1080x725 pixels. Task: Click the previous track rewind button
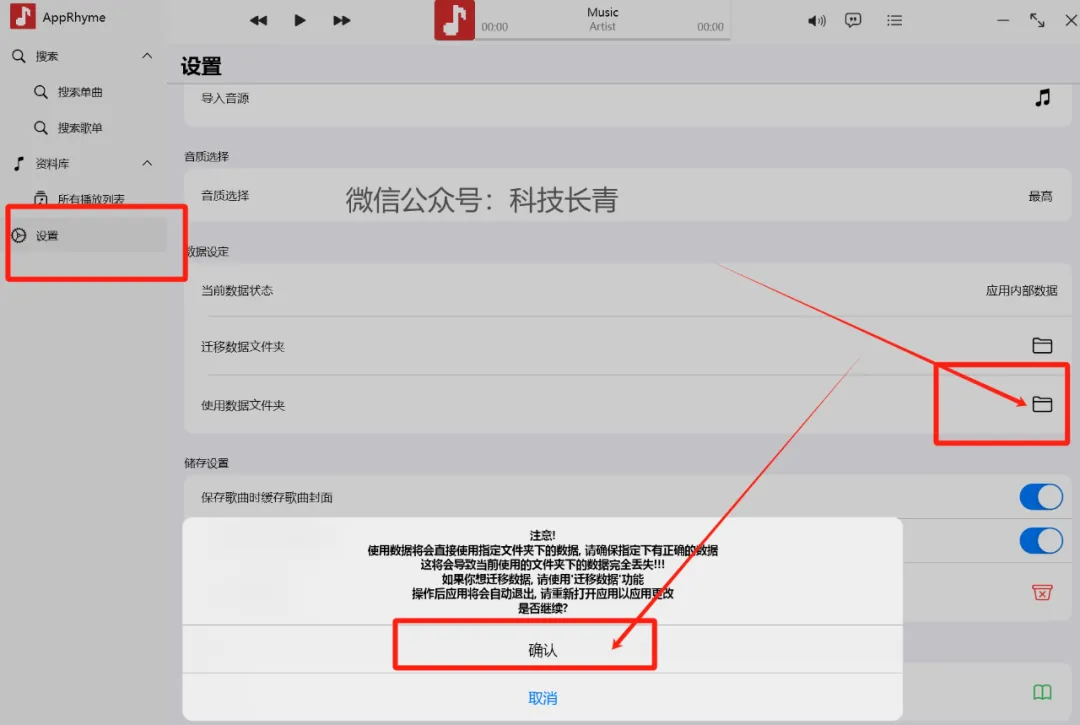[258, 20]
